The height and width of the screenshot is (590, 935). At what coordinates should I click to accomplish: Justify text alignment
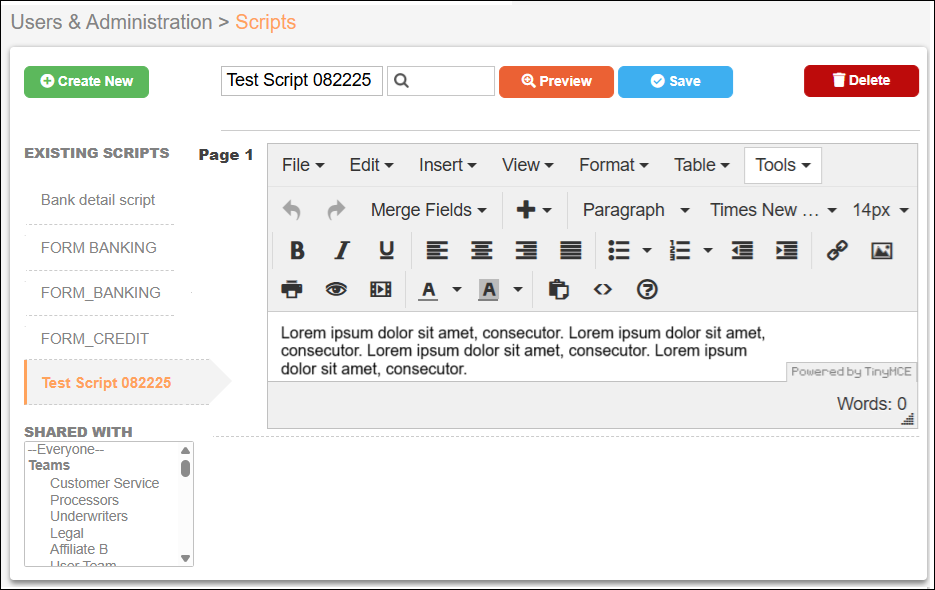[x=571, y=251]
